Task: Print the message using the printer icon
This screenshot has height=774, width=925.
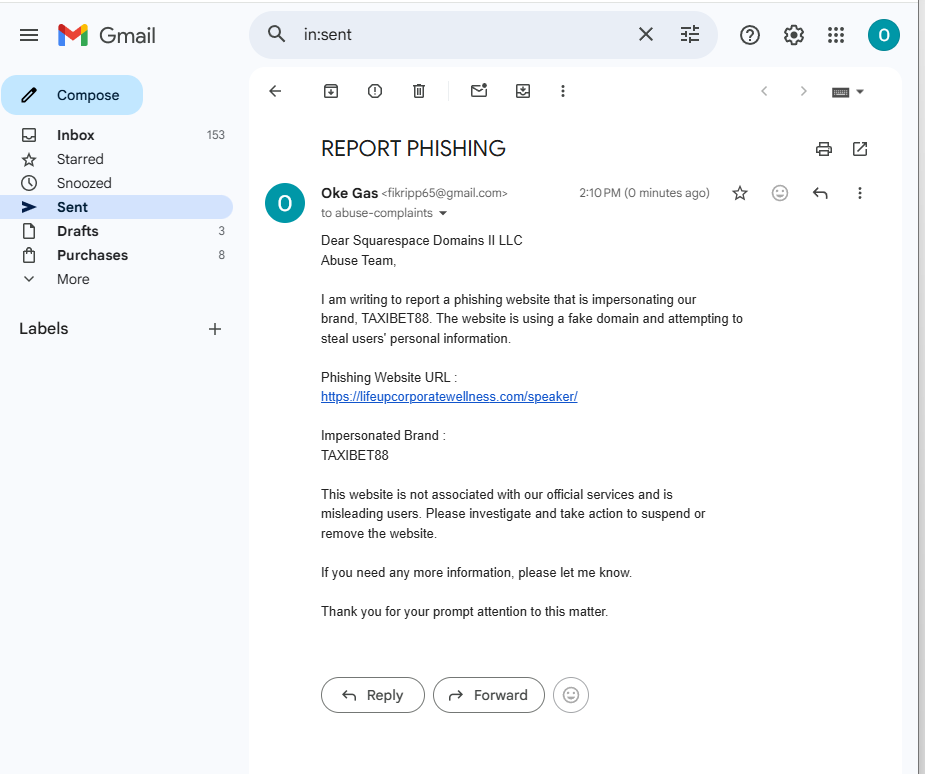Action: [824, 149]
